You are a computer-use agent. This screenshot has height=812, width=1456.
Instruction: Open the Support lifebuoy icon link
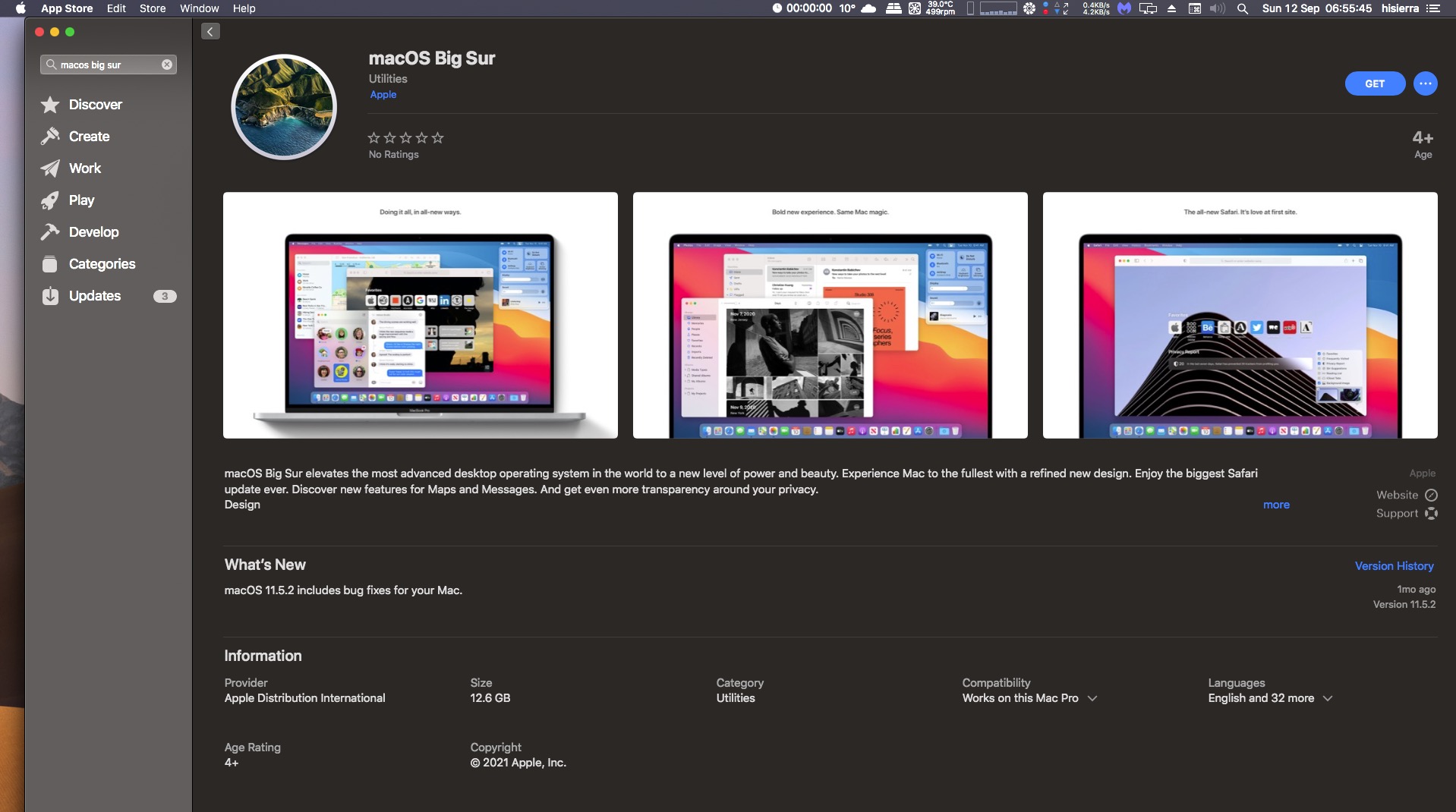[x=1431, y=514]
